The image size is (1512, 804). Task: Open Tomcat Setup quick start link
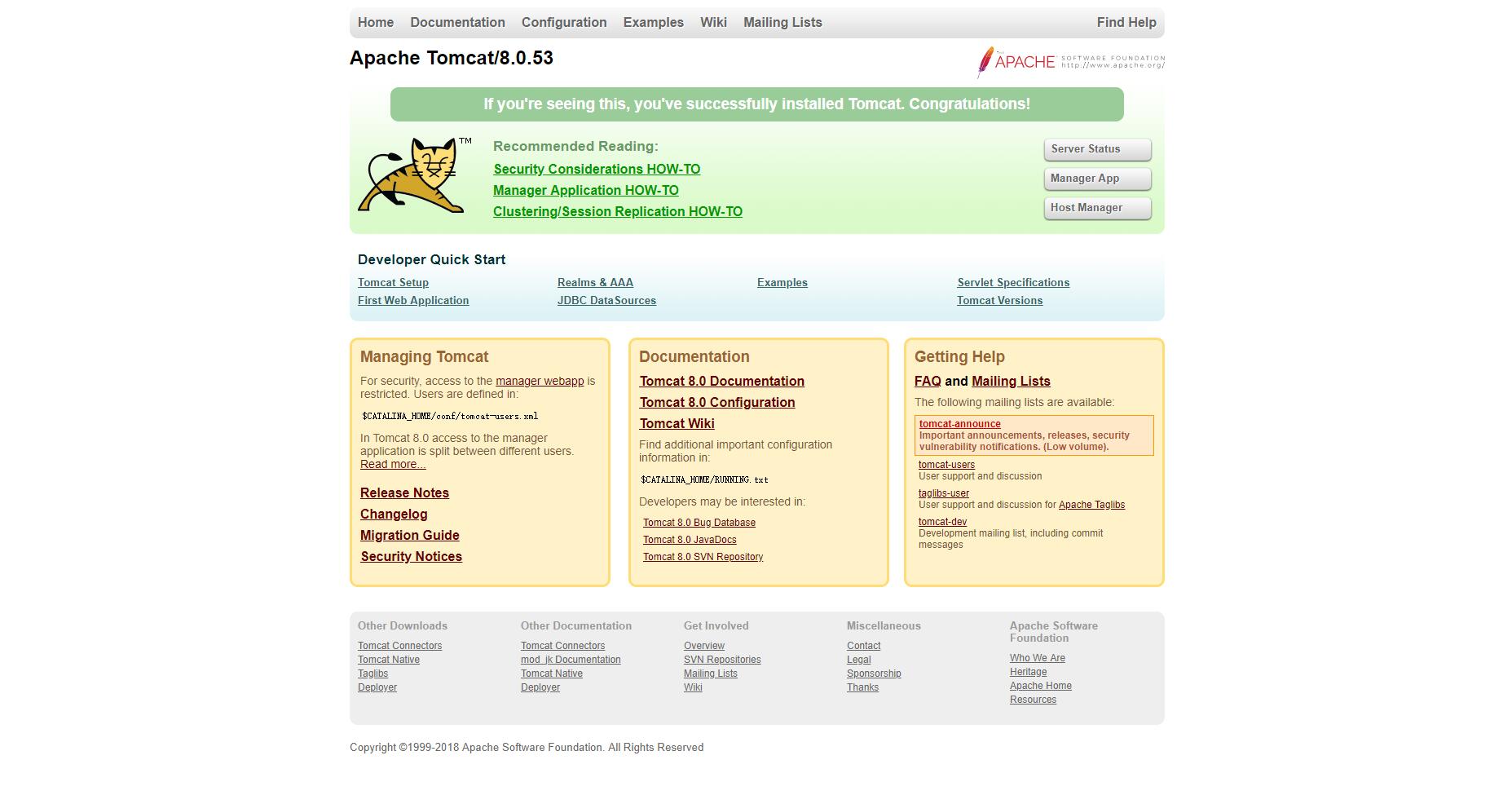(x=393, y=283)
